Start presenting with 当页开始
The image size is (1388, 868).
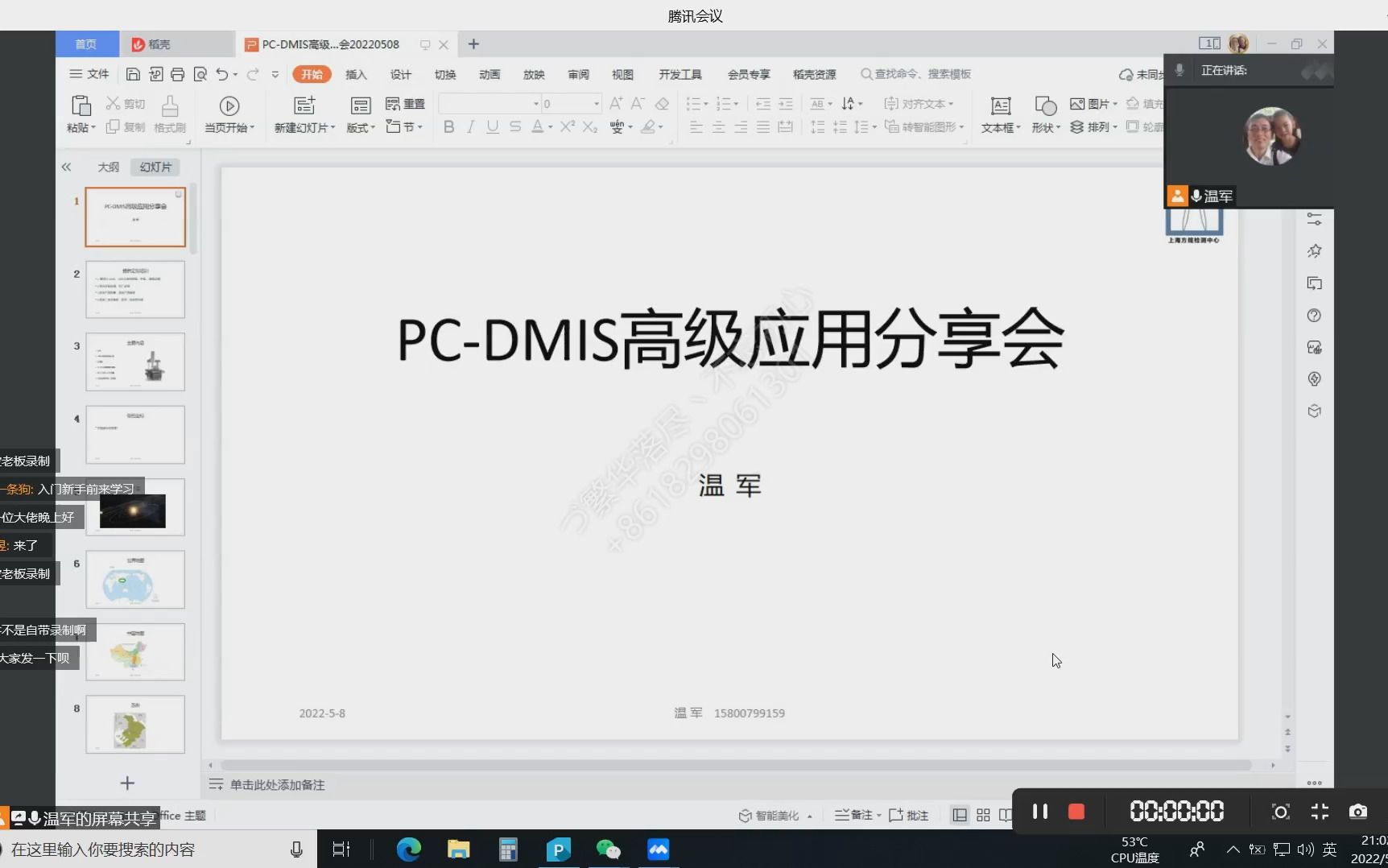point(229,115)
